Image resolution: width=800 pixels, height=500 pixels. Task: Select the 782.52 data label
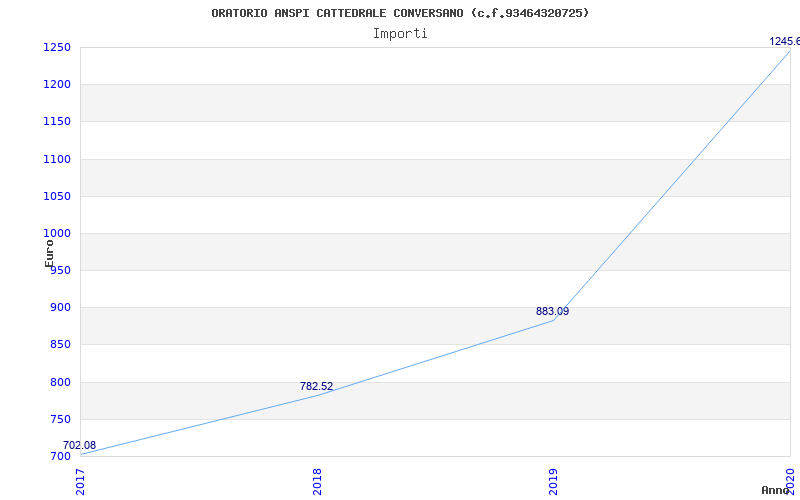[x=316, y=386]
